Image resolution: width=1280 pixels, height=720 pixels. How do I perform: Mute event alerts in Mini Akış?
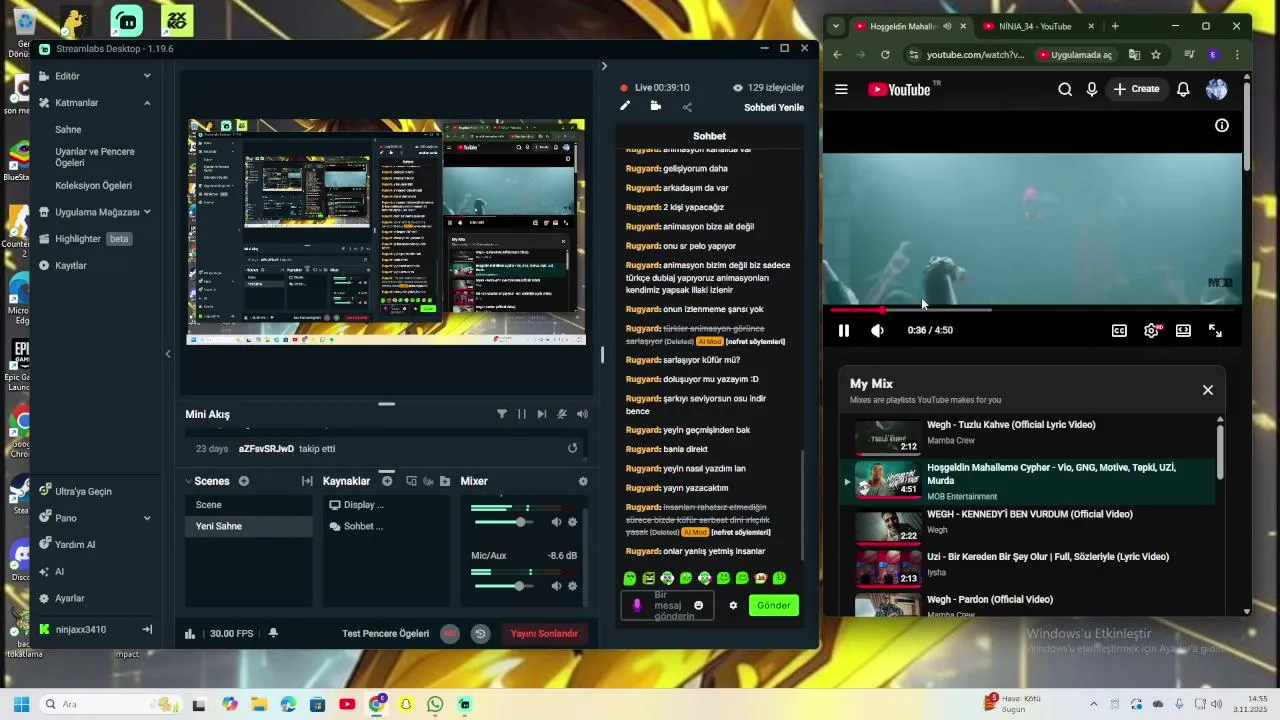coord(562,414)
